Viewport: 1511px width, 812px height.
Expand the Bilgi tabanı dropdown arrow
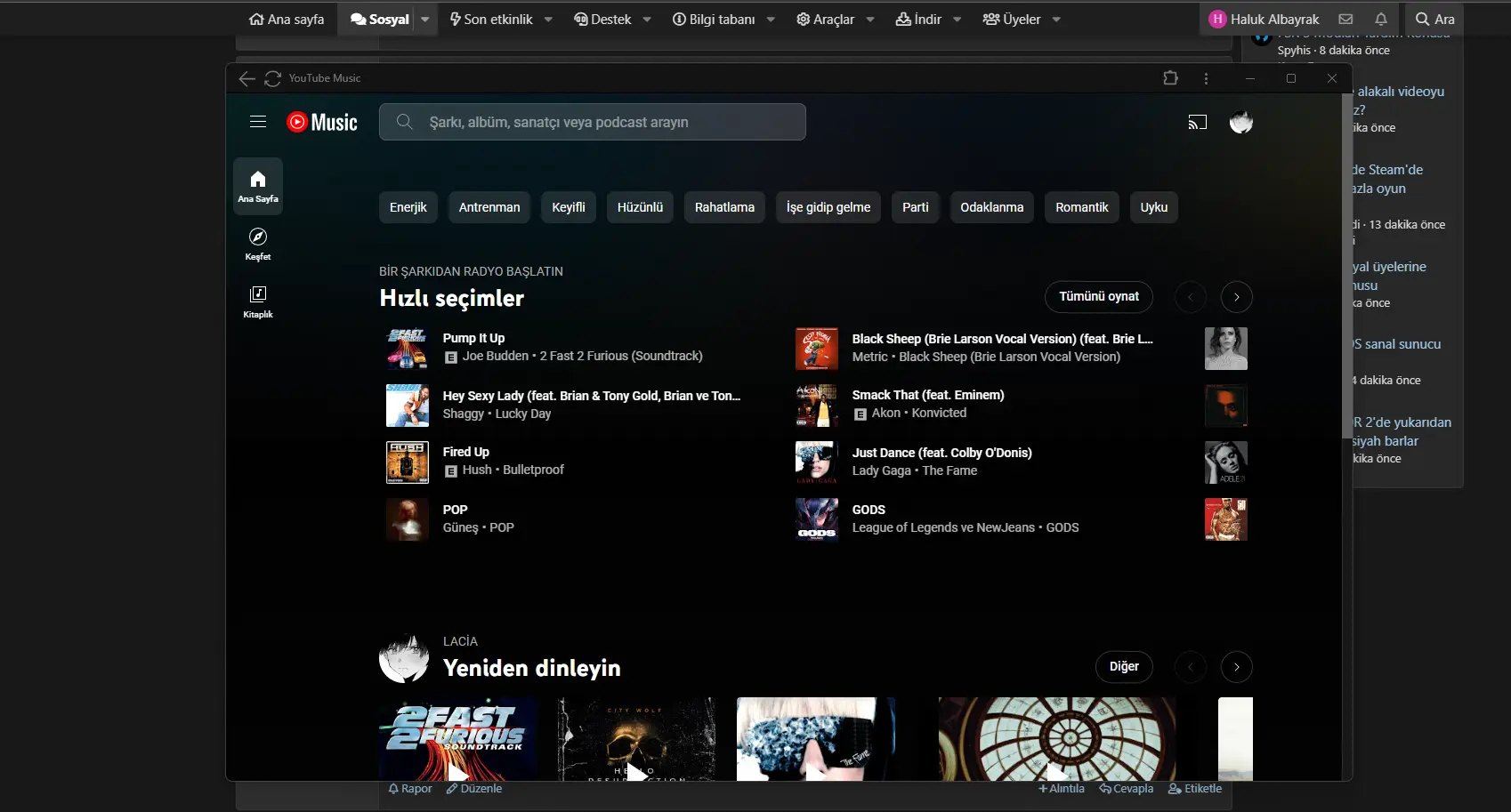pyautogui.click(x=771, y=19)
